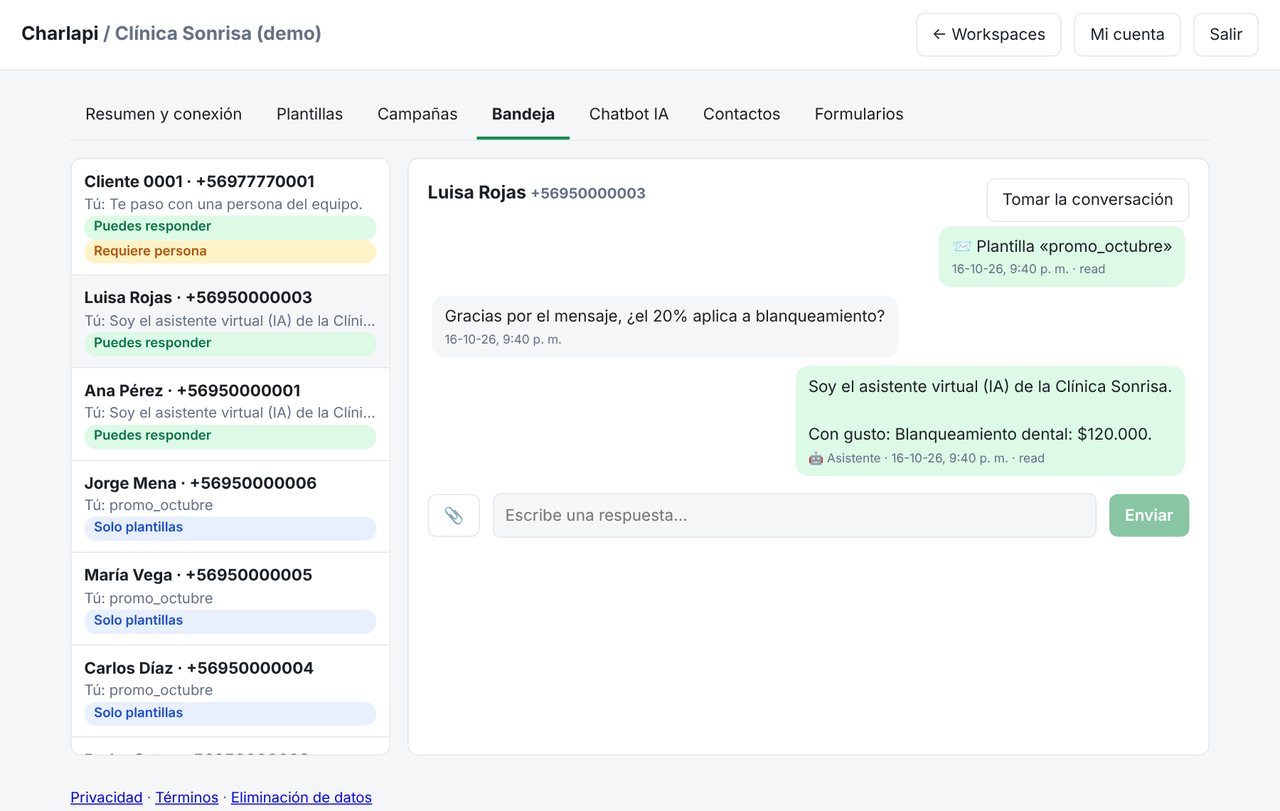Click Clínica Sonrisa (demo) workspace name
This screenshot has height=811, width=1280.
click(218, 33)
